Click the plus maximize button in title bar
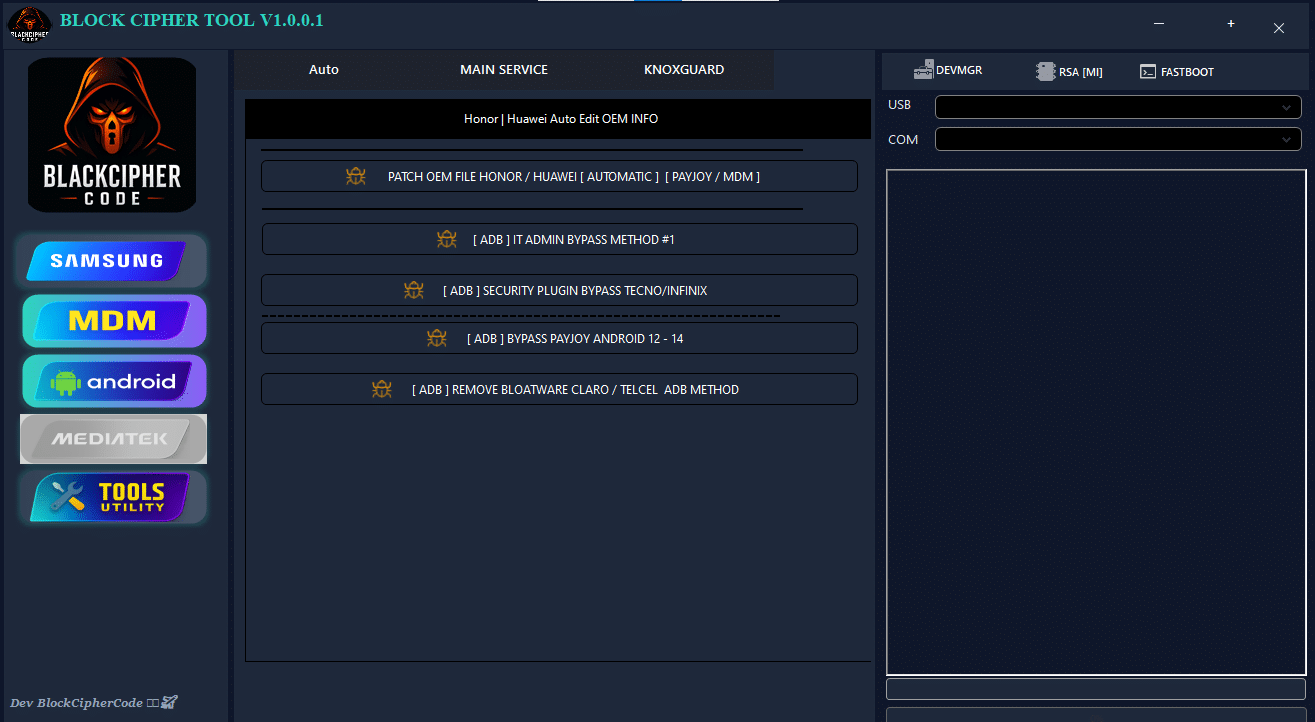Screen dimensions: 1315x722 1230,24
